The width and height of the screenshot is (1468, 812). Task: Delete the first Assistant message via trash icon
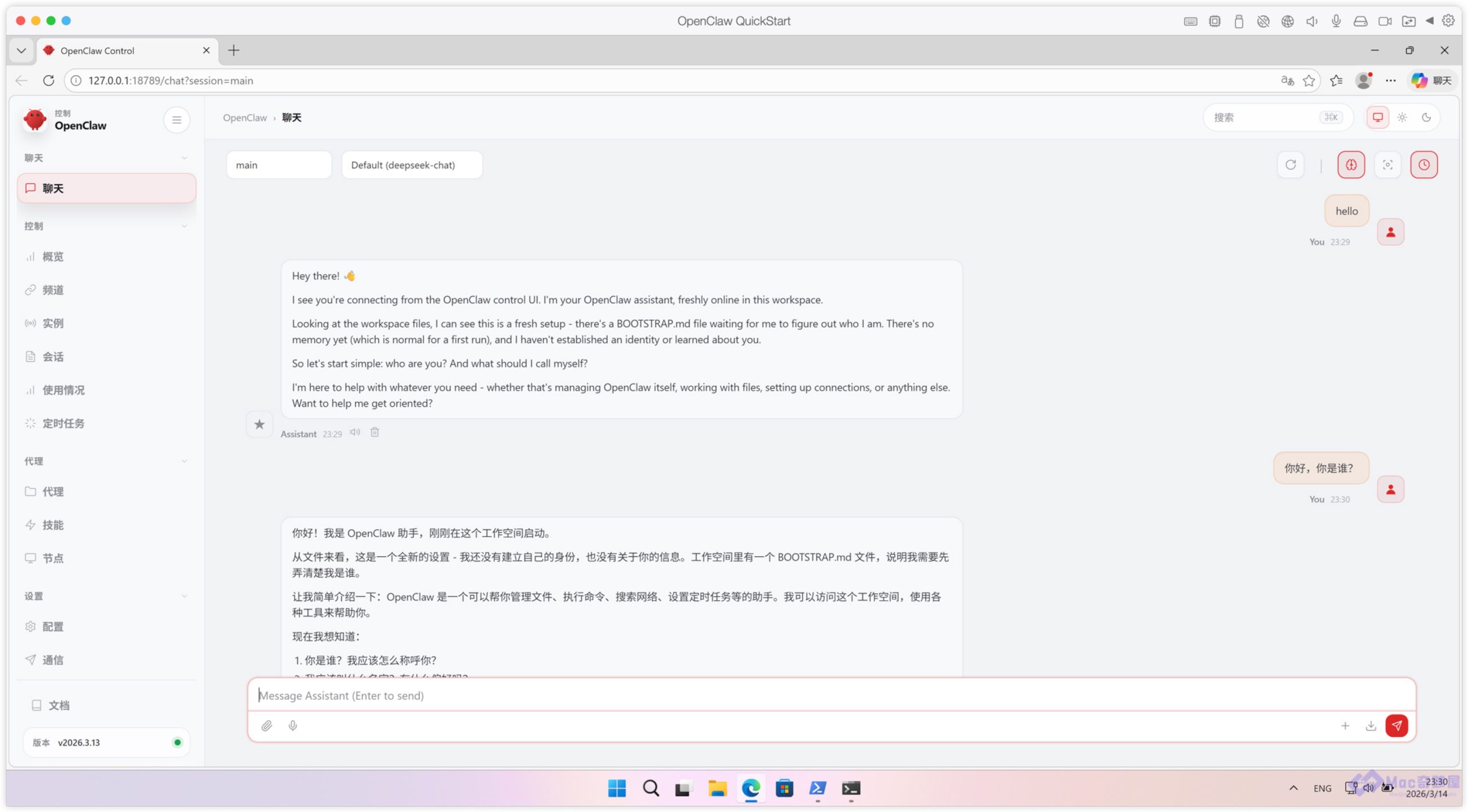click(374, 432)
